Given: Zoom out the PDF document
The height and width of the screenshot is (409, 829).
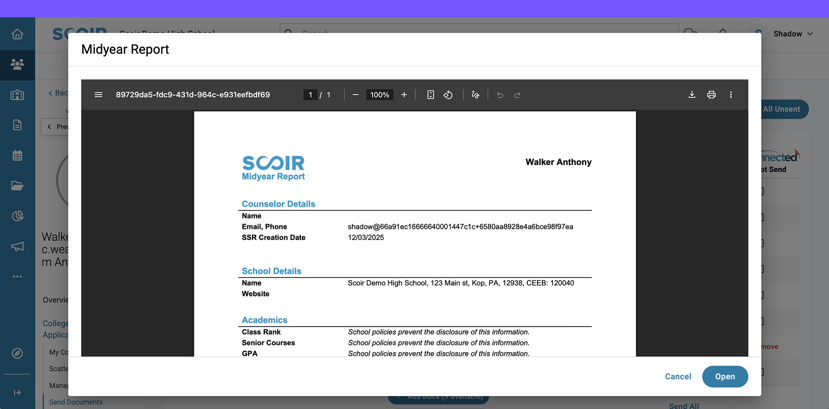Looking at the screenshot, I should [355, 95].
